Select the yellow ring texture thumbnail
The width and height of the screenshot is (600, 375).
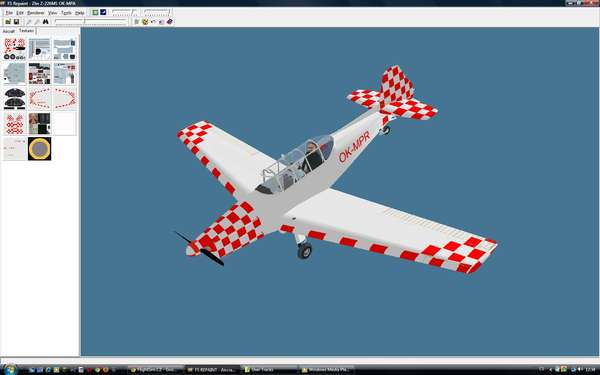tap(39, 149)
